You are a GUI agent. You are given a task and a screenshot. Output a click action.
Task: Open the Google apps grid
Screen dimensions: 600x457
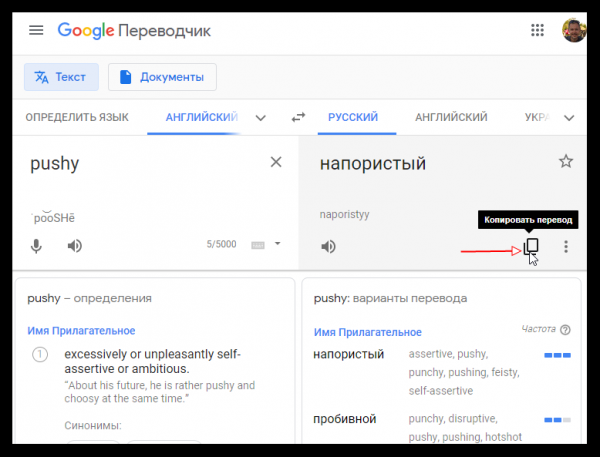[x=537, y=30]
